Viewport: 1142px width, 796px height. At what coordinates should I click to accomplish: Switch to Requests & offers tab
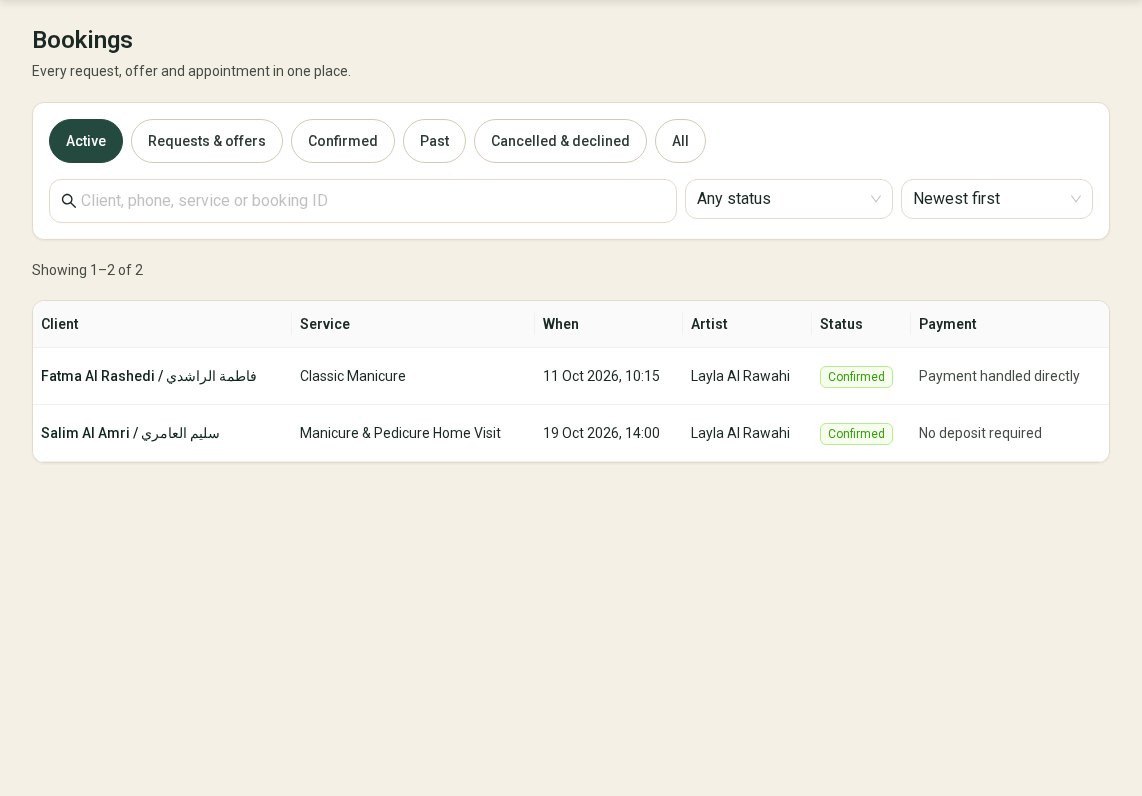207,141
